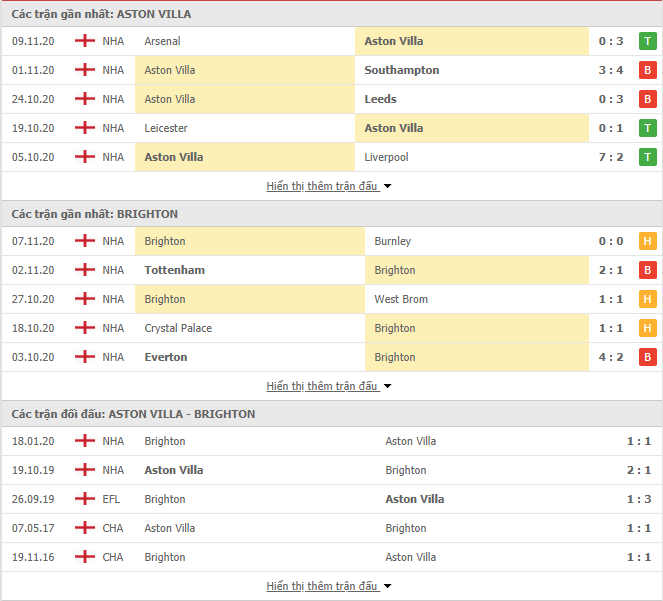Click the green T badge for Leicester match
The image size is (663, 601).
pos(647,128)
